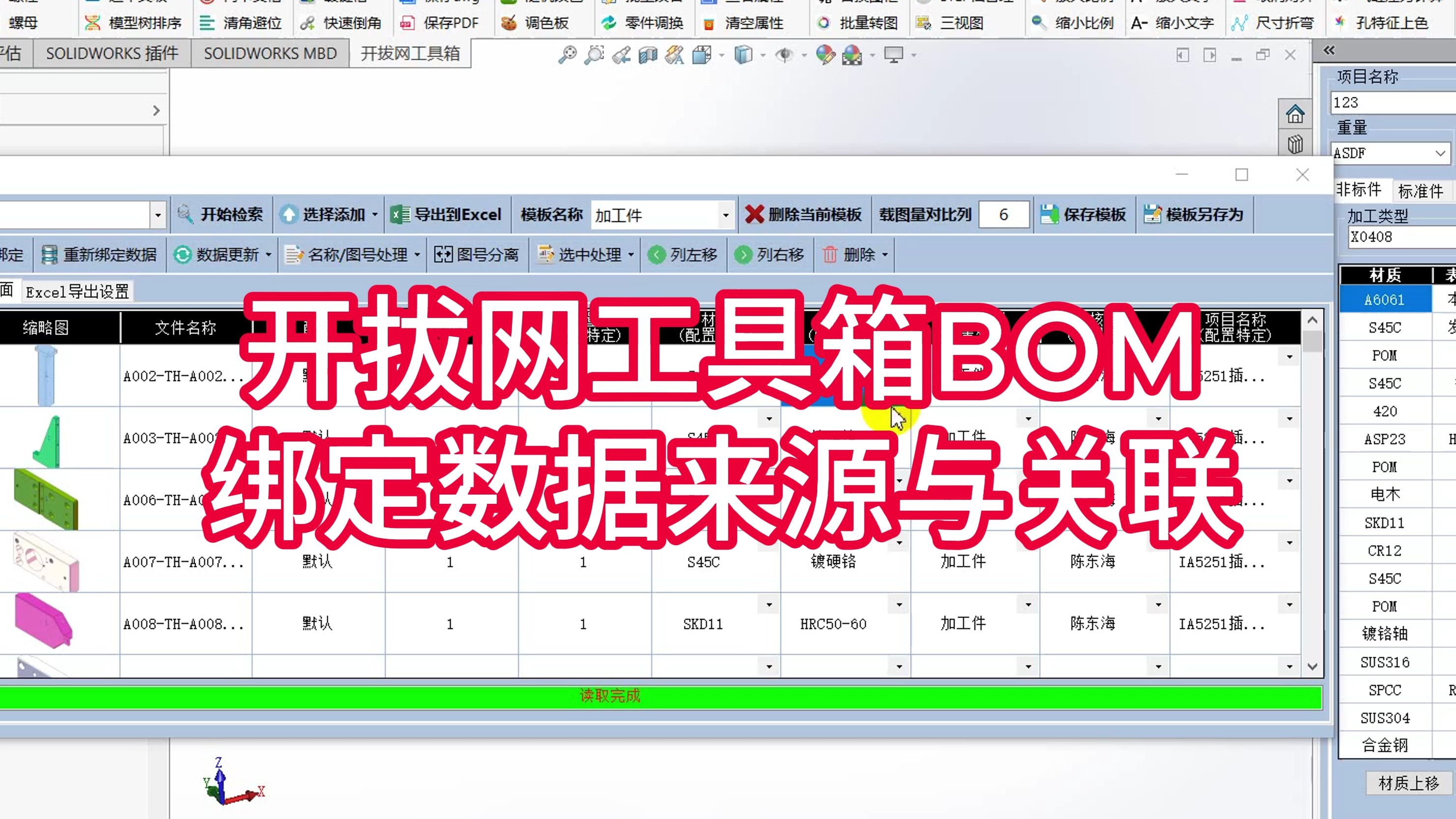
Task: Click 材质上移 button
Action: (x=1408, y=784)
